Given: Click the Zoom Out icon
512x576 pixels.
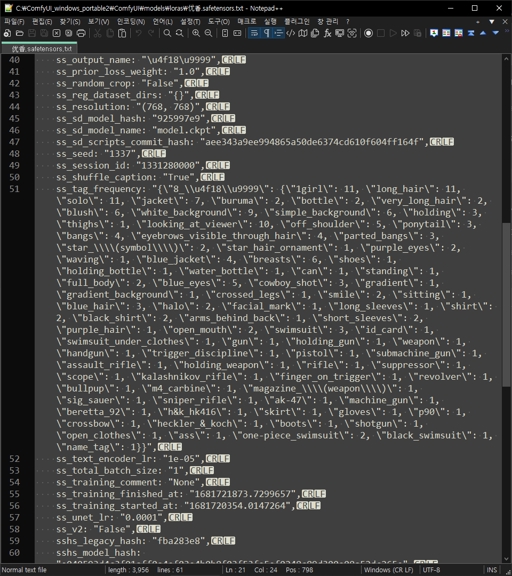Looking at the screenshot, I should click(x=208, y=33).
